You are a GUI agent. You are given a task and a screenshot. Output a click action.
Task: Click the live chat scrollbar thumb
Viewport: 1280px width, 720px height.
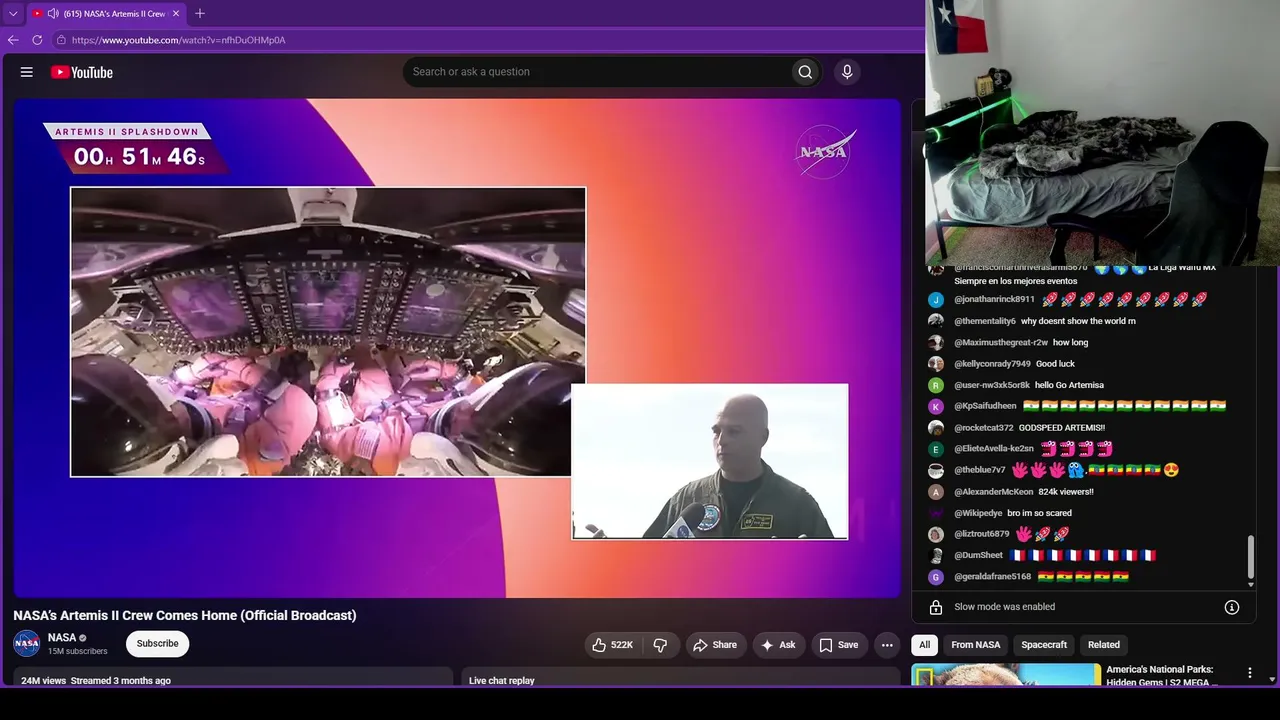click(1250, 559)
